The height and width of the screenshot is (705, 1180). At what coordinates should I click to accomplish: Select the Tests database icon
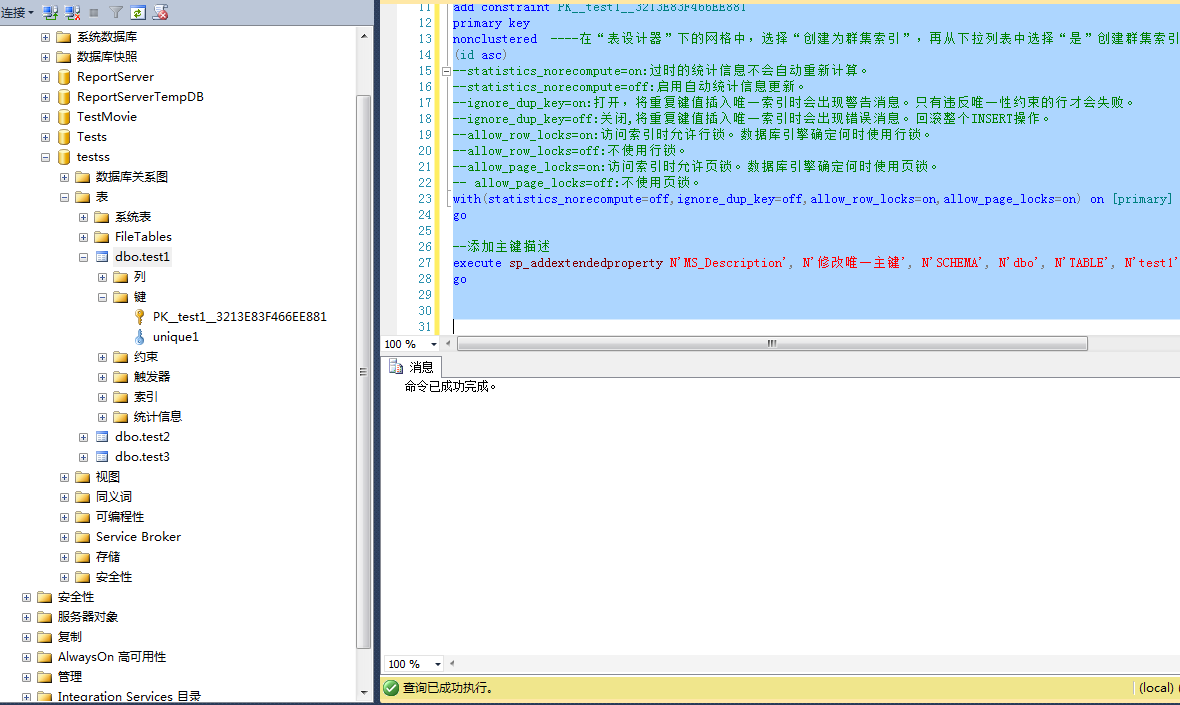point(64,137)
